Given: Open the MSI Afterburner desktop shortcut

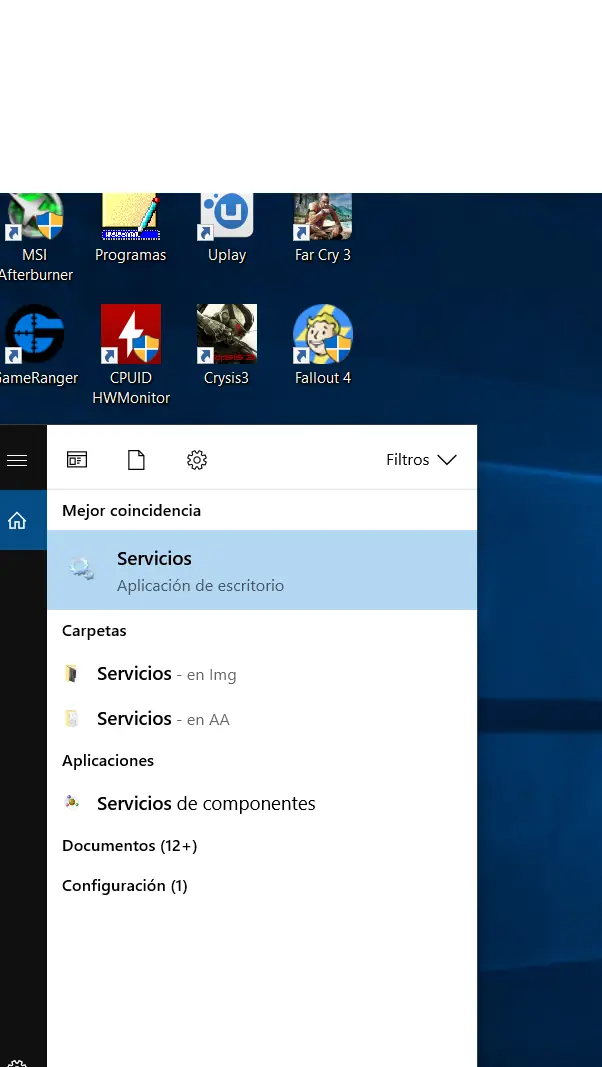Looking at the screenshot, I should pos(35,237).
